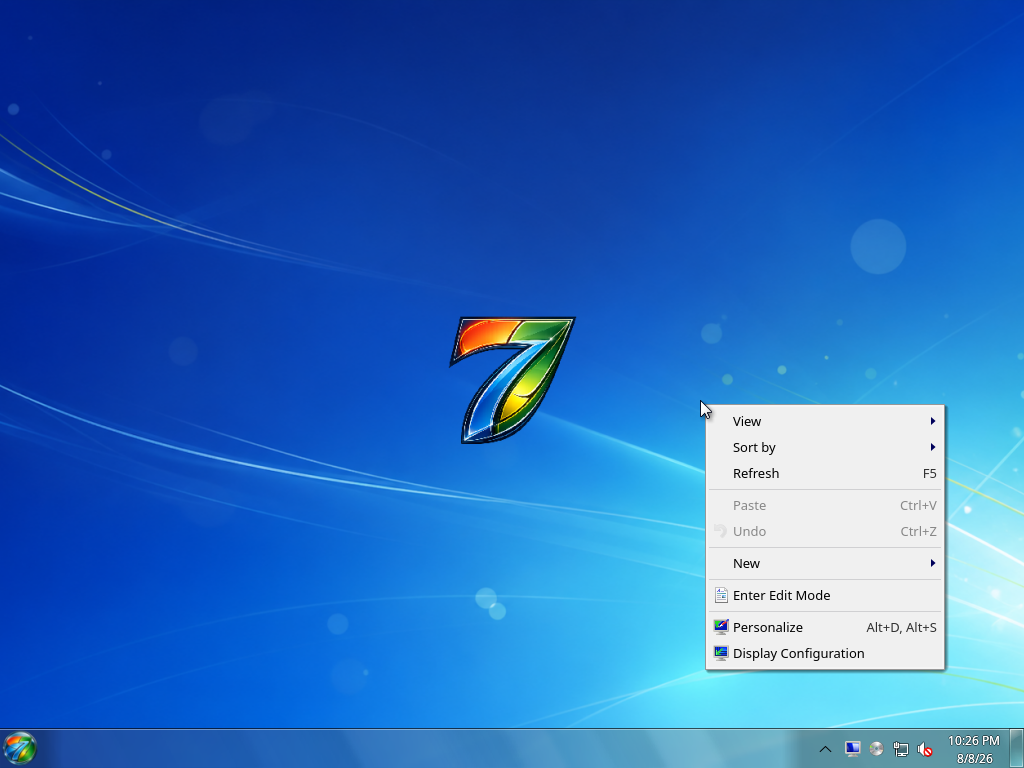The width and height of the screenshot is (1024, 768).
Task: Open the New submenu
Action: click(825, 563)
